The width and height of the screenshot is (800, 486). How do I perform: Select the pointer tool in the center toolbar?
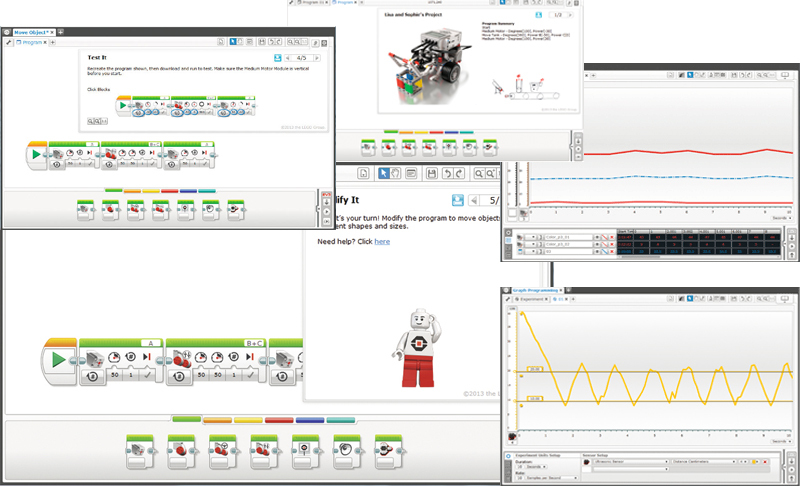tap(384, 173)
